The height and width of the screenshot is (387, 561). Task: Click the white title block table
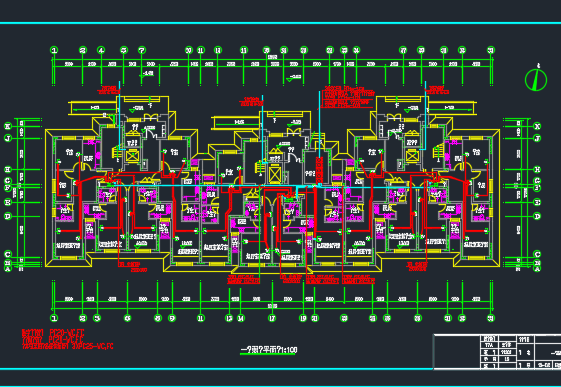click(x=497, y=351)
